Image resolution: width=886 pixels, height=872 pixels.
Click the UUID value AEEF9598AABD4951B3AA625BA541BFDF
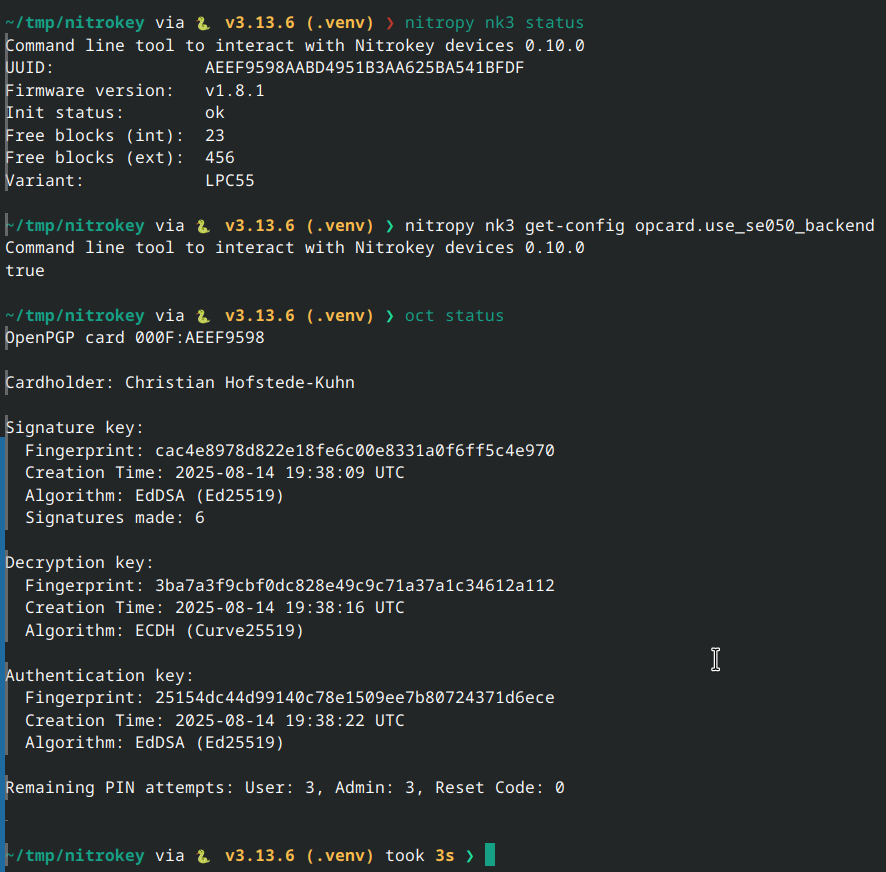point(364,68)
